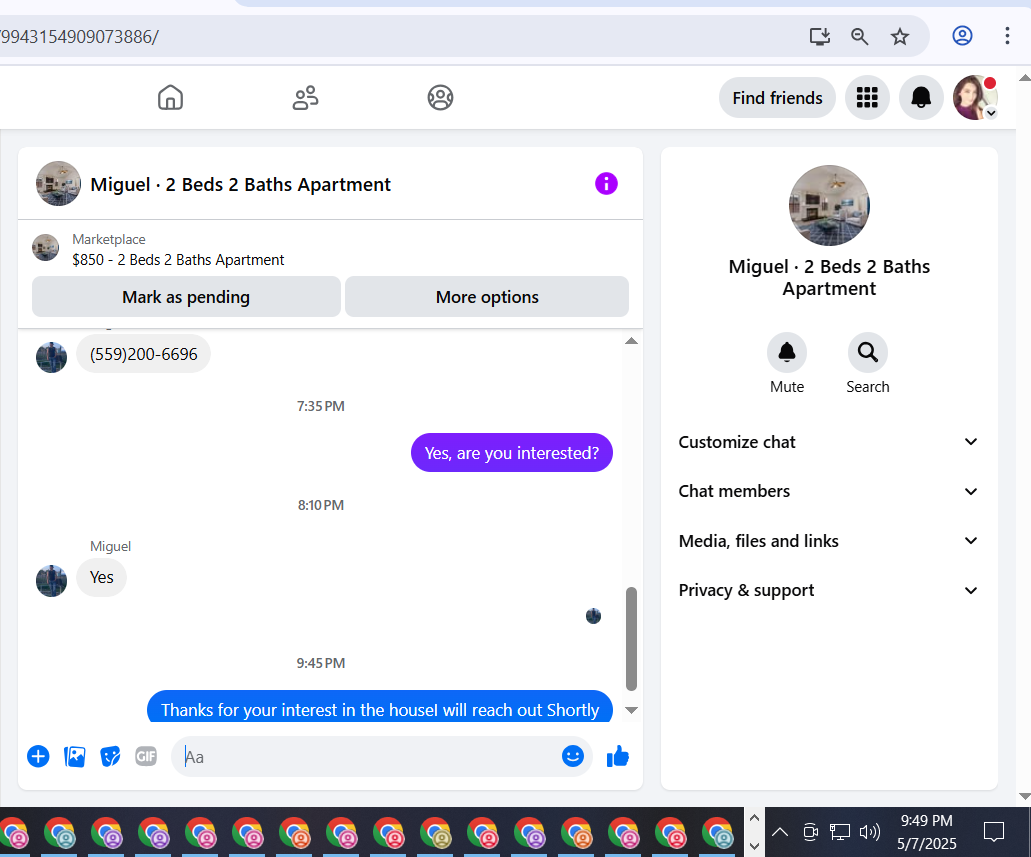1031x857 pixels.
Task: Open the network icon in system tray
Action: pos(840,832)
